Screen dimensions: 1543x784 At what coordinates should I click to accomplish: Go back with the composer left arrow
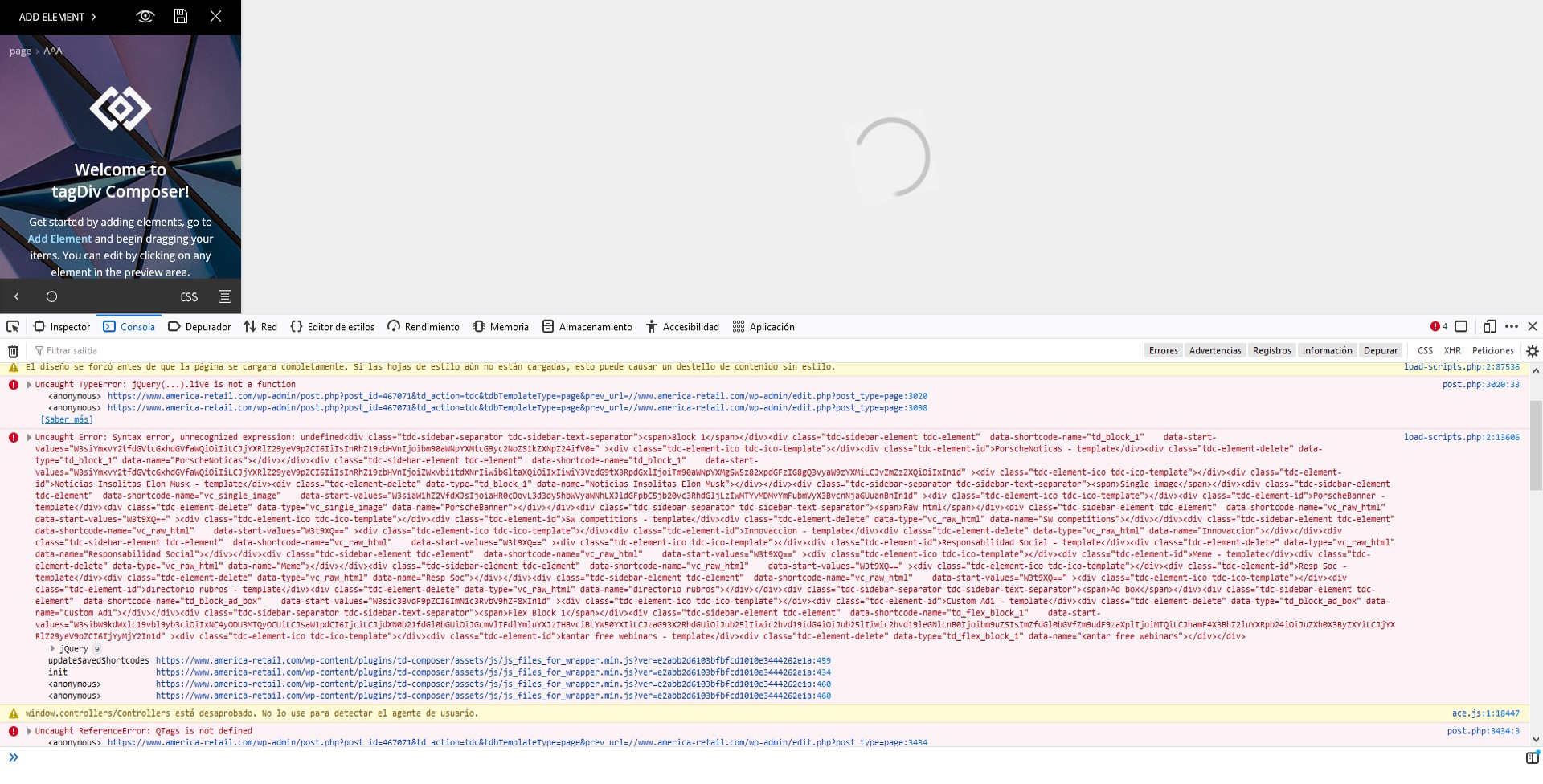(16, 296)
